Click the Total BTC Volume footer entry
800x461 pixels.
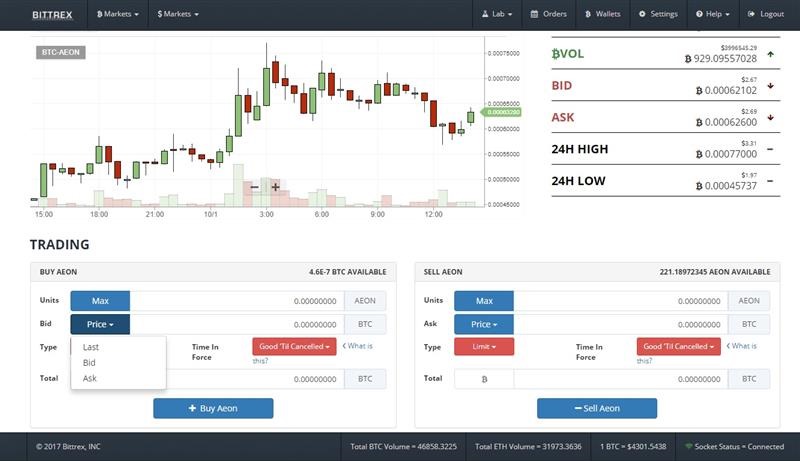[x=404, y=446]
